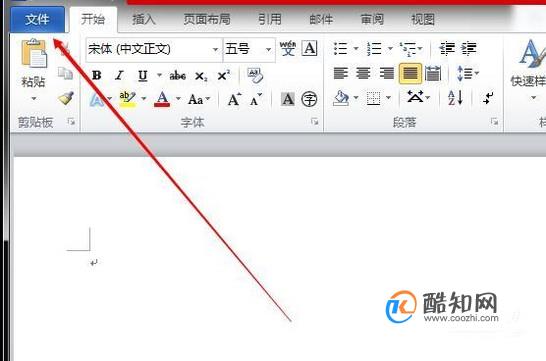Apply the red font color swatch
The height and width of the screenshot is (361, 546).
[x=162, y=99]
